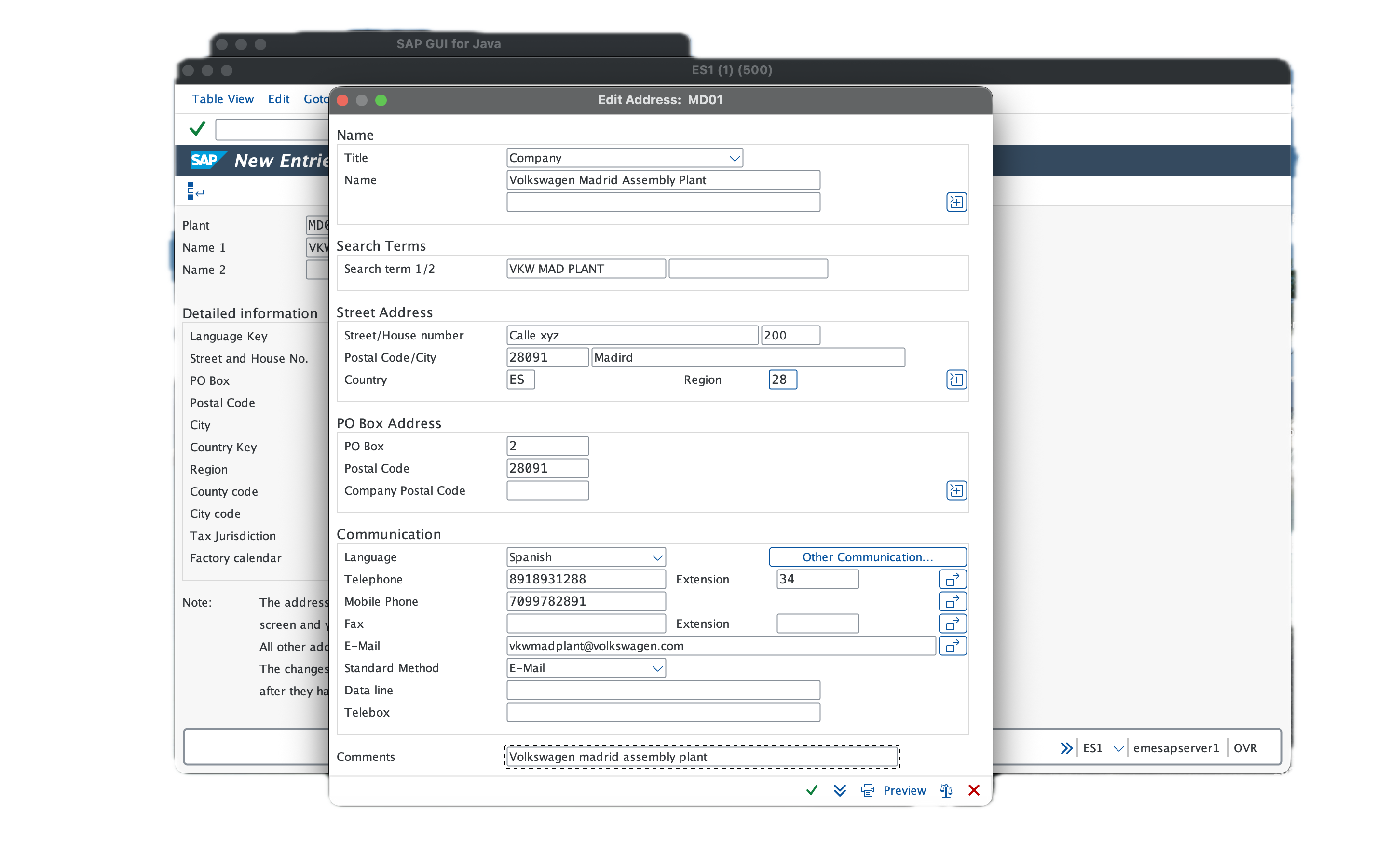
Task: Expand Street Address section with its plus icon
Action: pyautogui.click(x=956, y=380)
